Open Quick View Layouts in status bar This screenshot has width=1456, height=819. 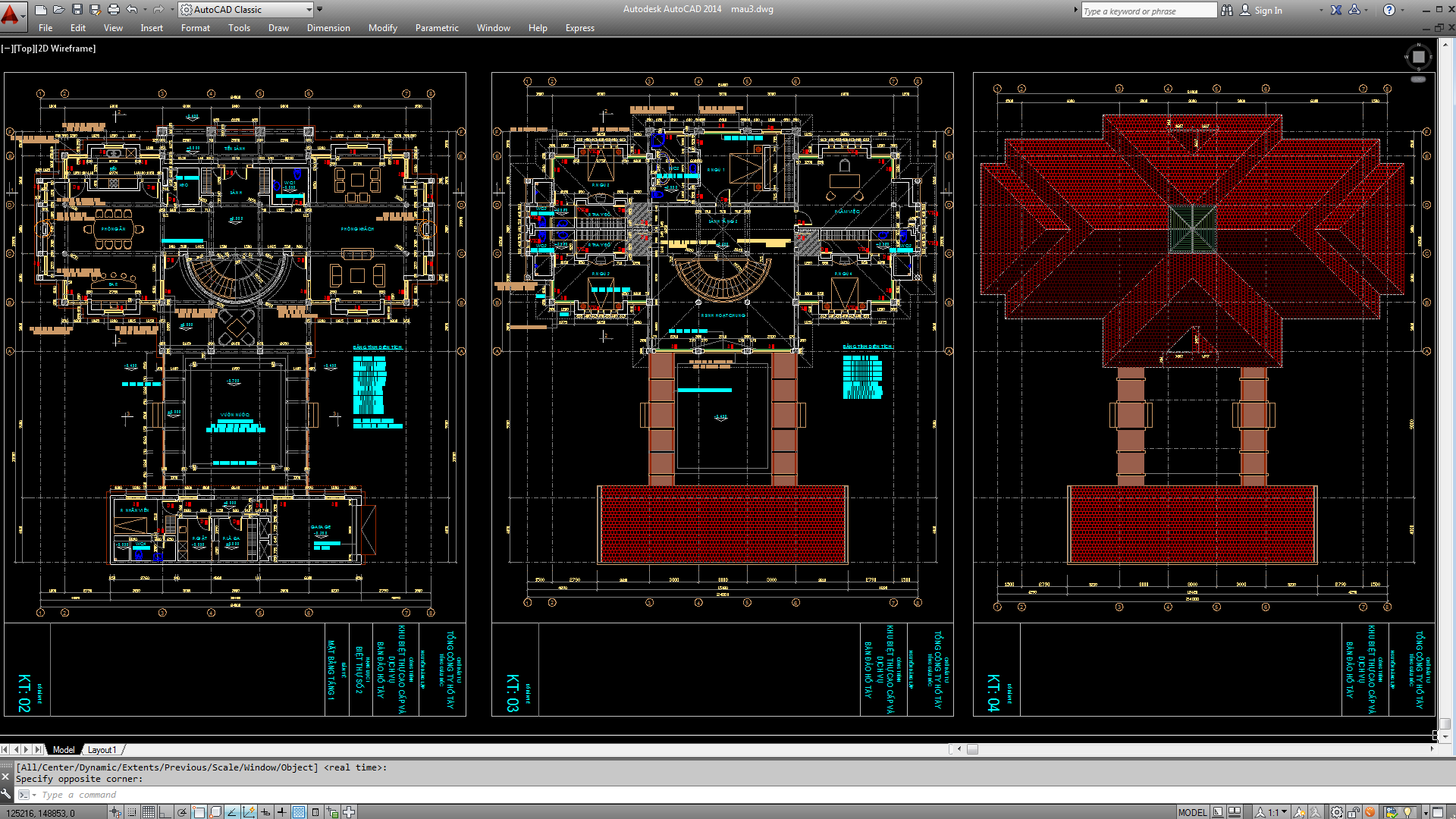(1218, 811)
